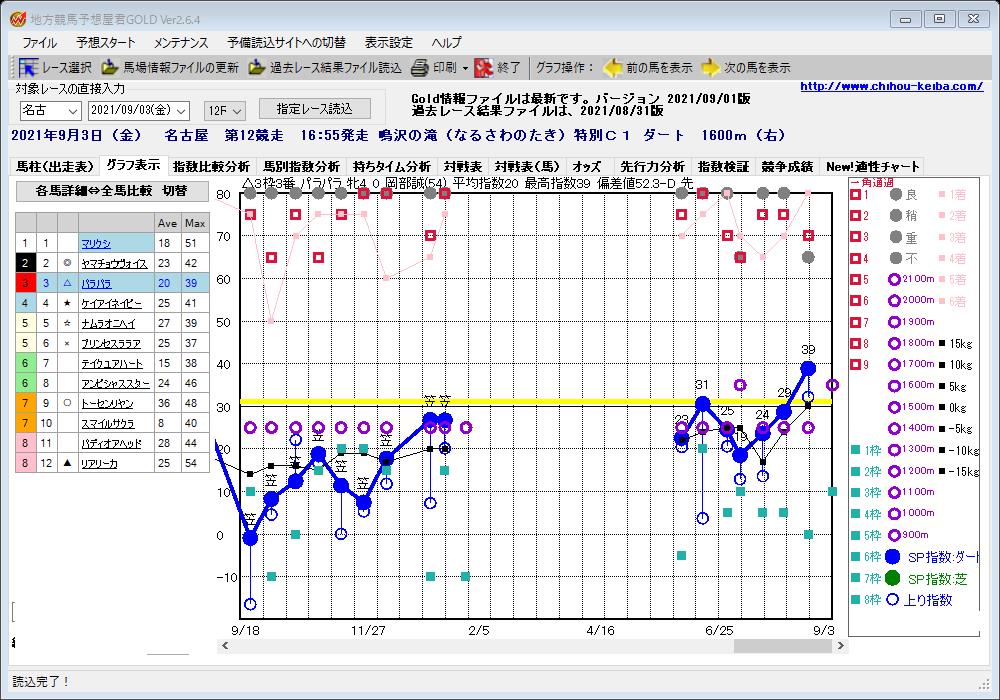1000x700 pixels.
Task: Select horse ヤマチョウヴォイス in the list
Action: click(114, 263)
